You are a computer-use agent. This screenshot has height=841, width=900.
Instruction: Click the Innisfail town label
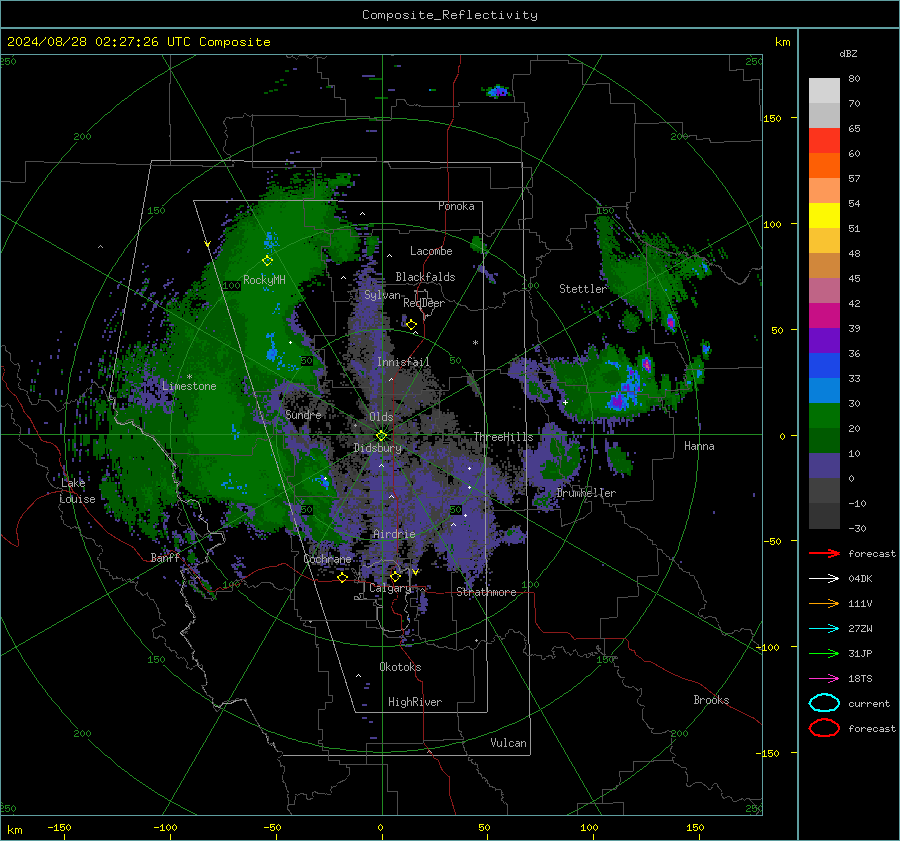pyautogui.click(x=403, y=362)
